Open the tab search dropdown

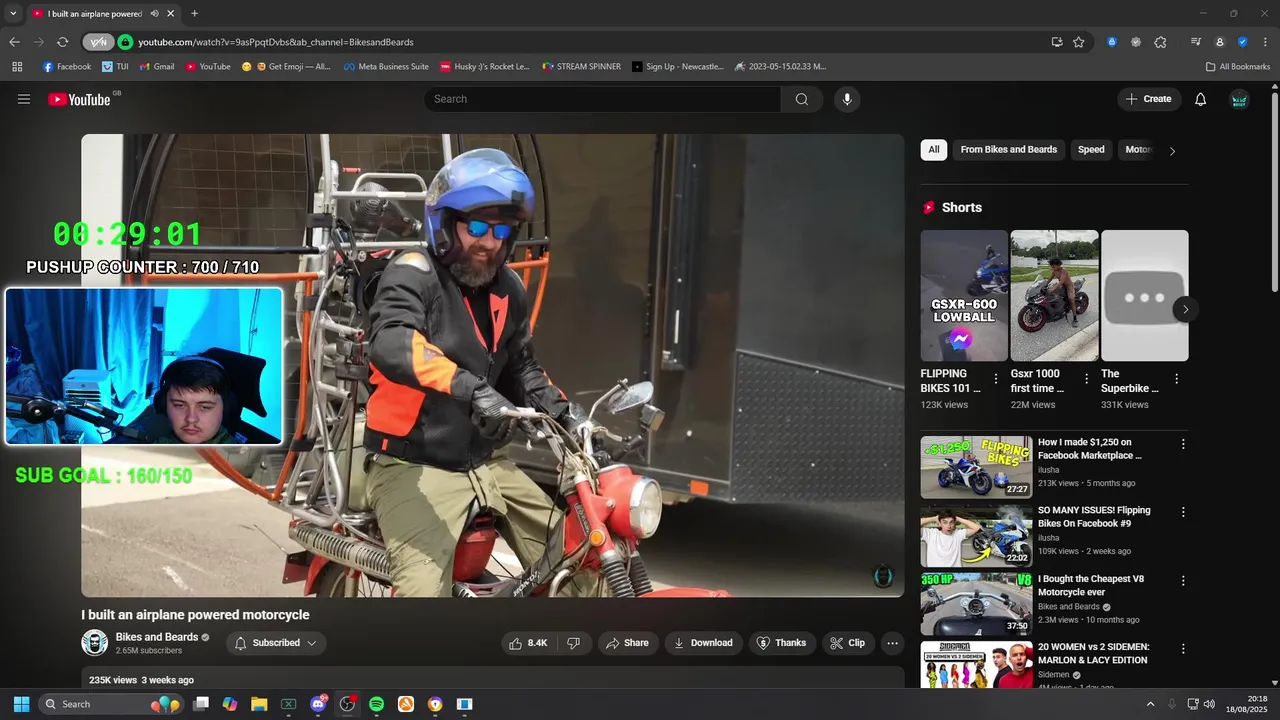pos(13,14)
